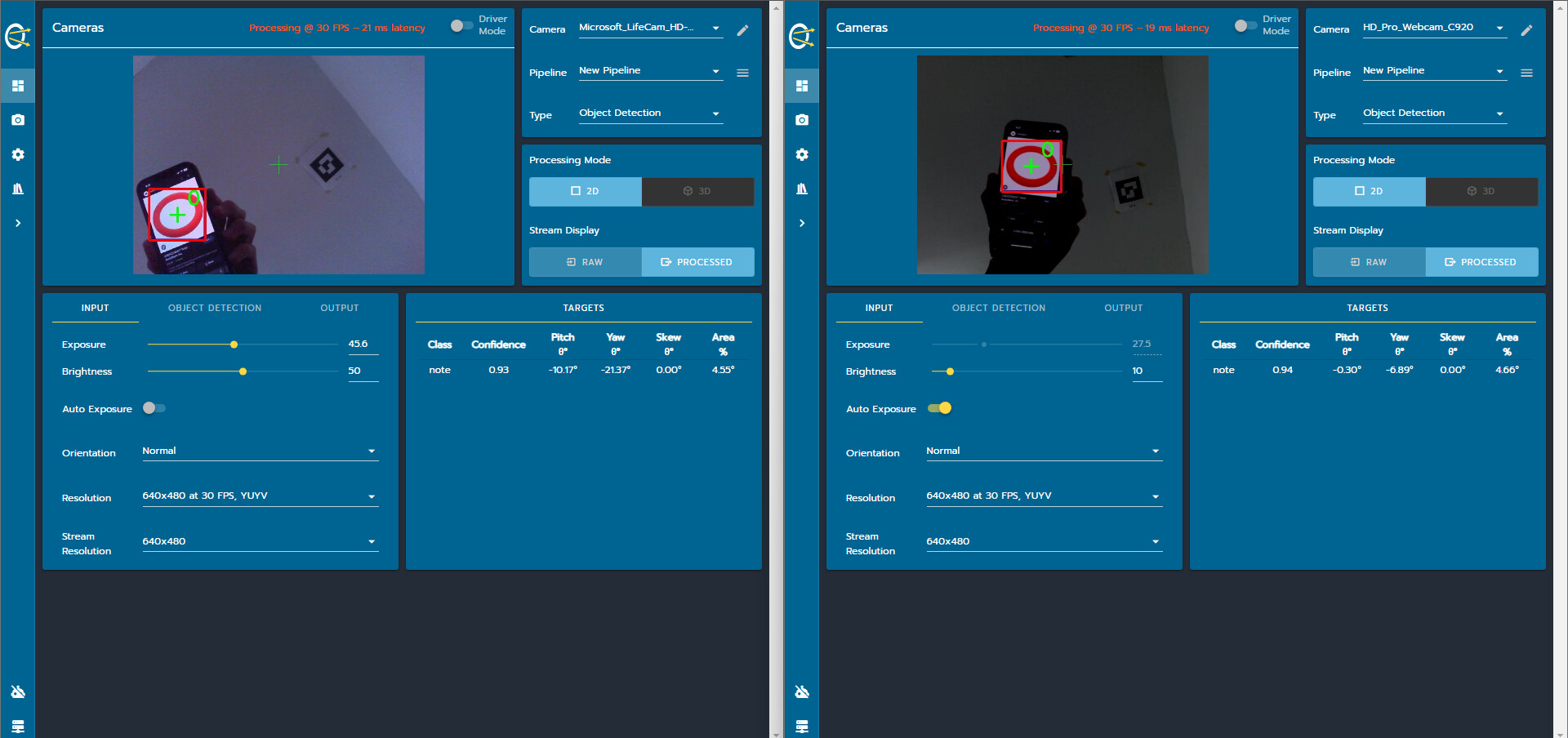Click the 0.93 confidence value in targets table
This screenshot has width=1568, height=738.
click(x=498, y=370)
